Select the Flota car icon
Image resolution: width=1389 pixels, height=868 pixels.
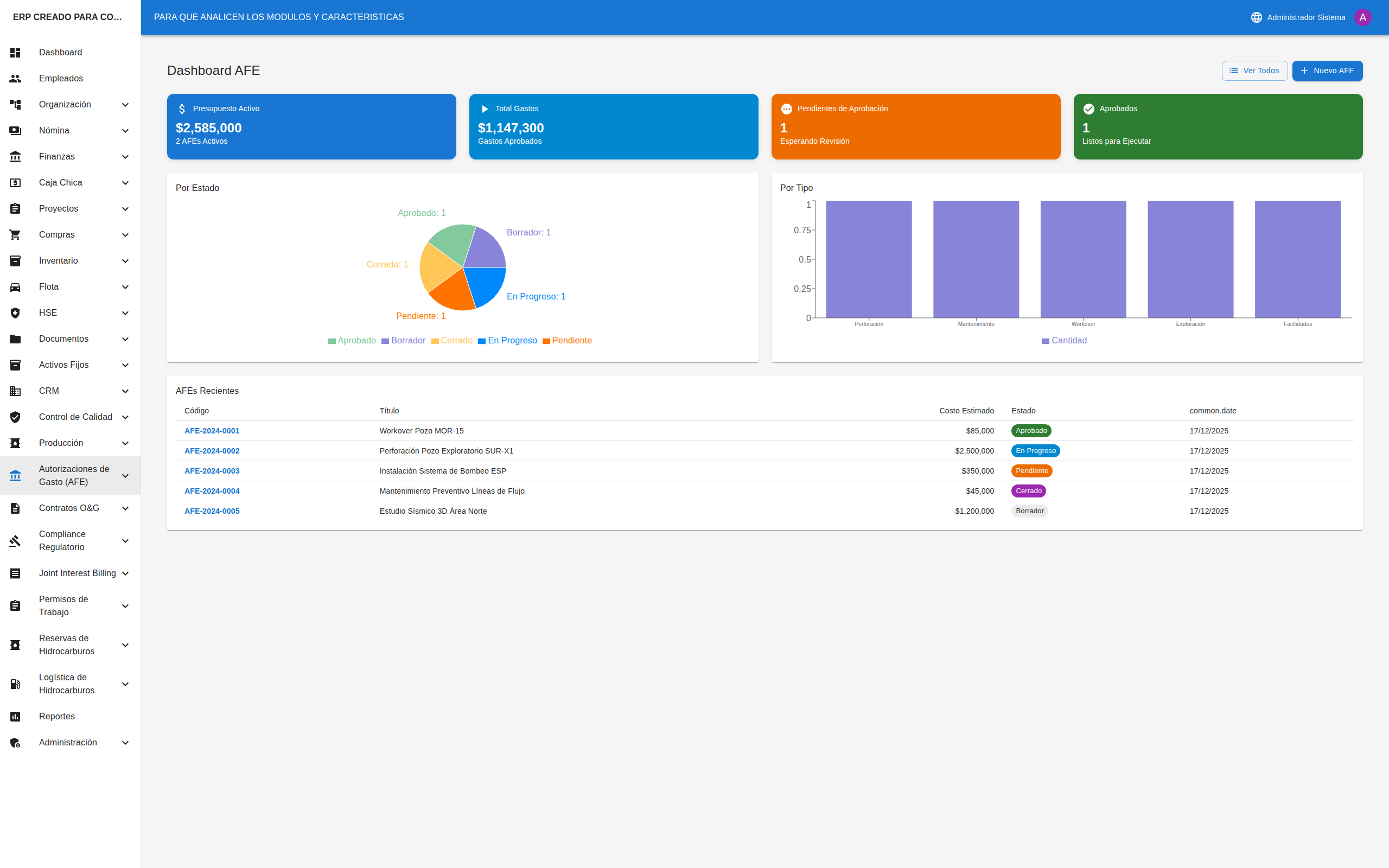tap(14, 286)
